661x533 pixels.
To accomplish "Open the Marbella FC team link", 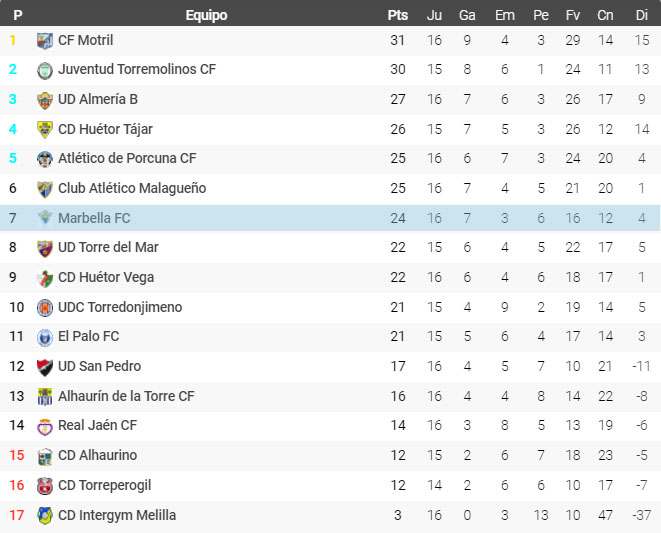I will point(94,218).
